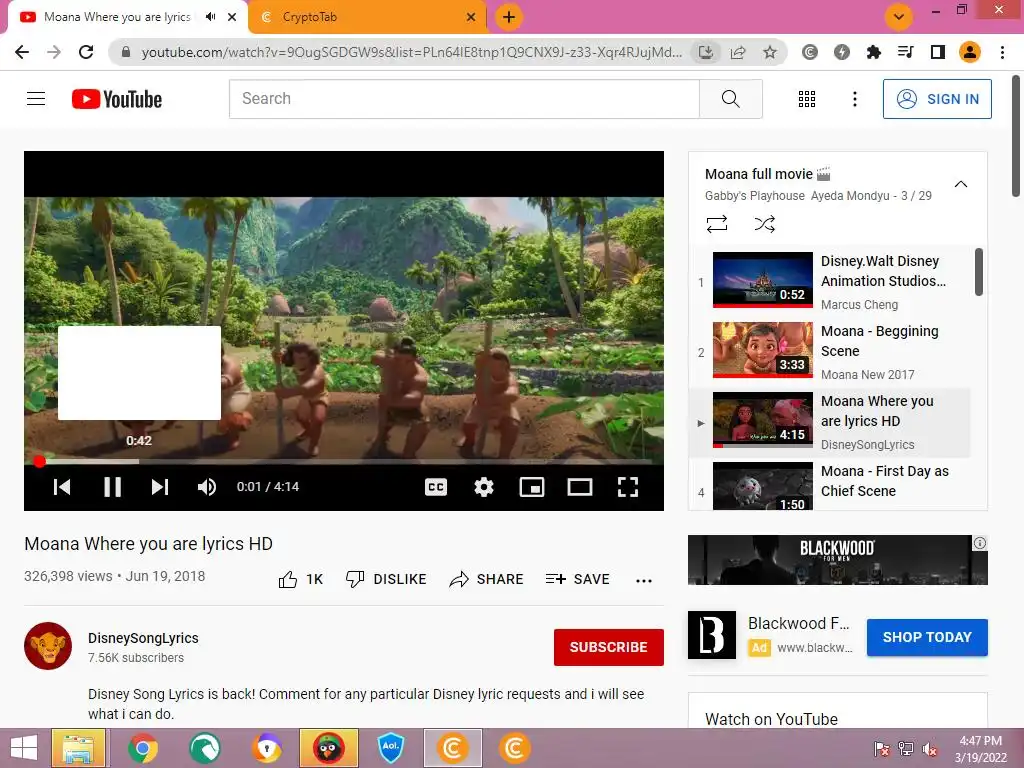Install app icon in address bar

coord(706,52)
